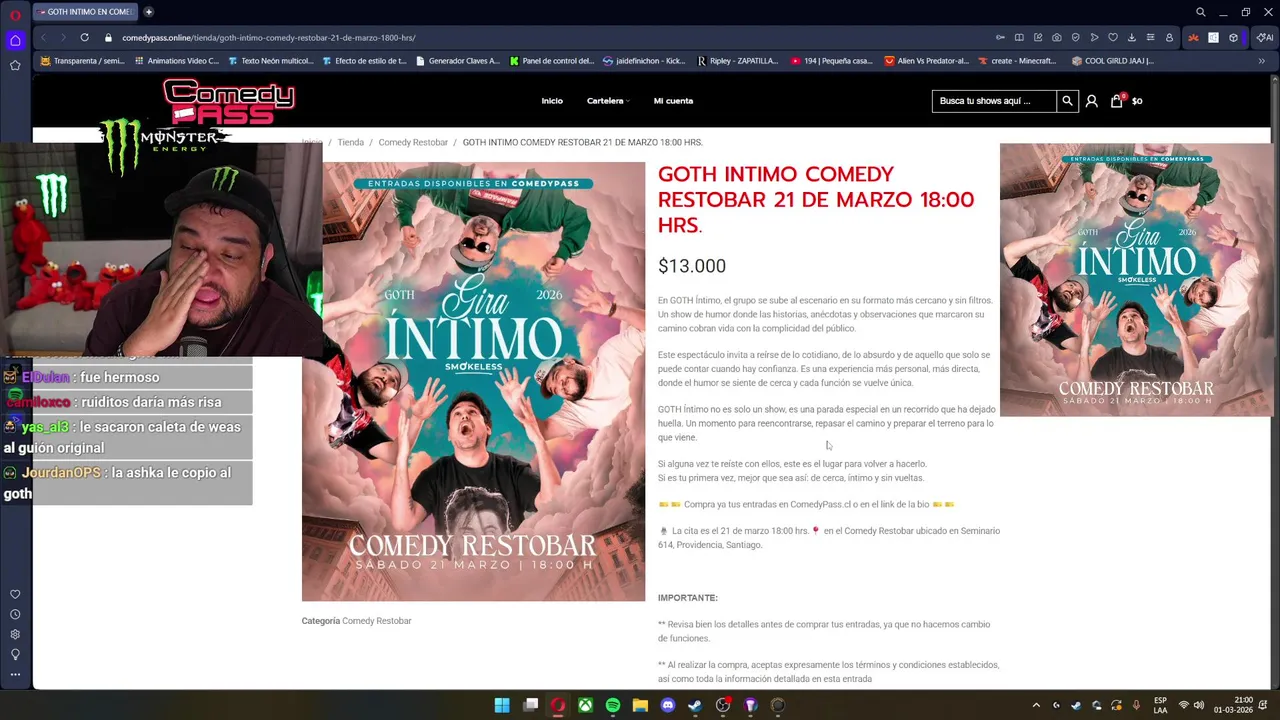Screen dimensions: 1280x720
Task: Click the address bar URL
Action: tap(269, 38)
